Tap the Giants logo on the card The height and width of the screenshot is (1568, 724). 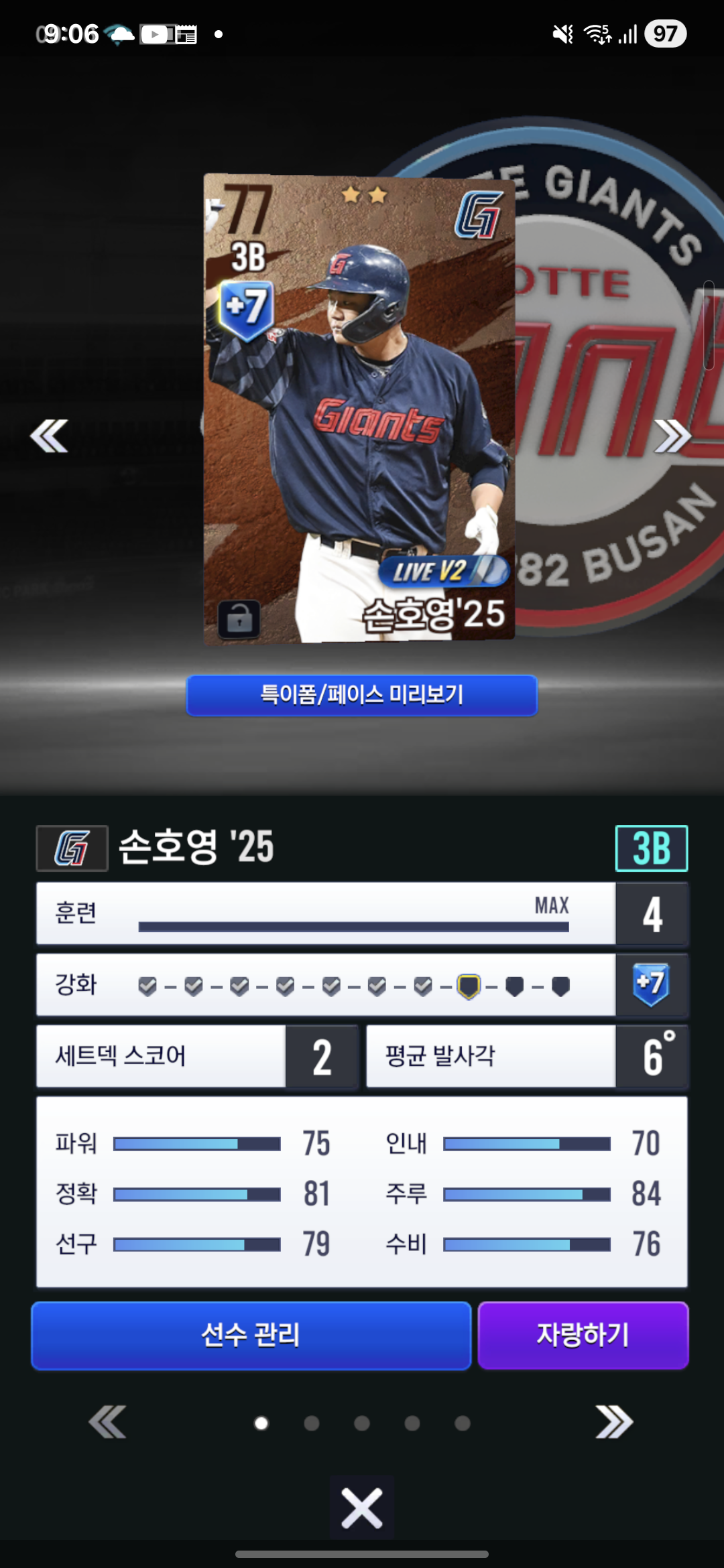(479, 215)
